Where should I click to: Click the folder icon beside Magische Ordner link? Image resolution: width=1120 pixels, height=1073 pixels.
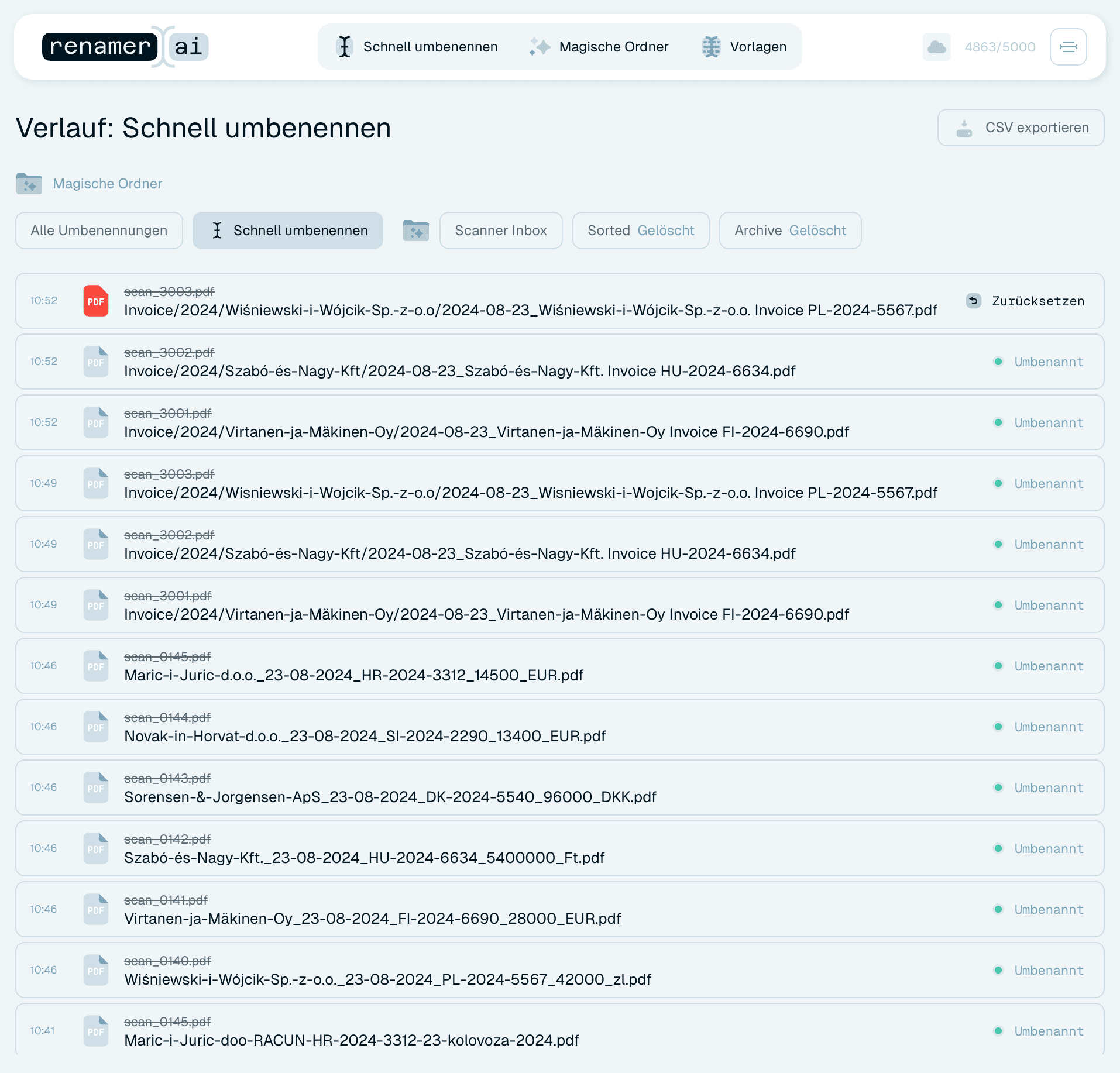coord(29,184)
